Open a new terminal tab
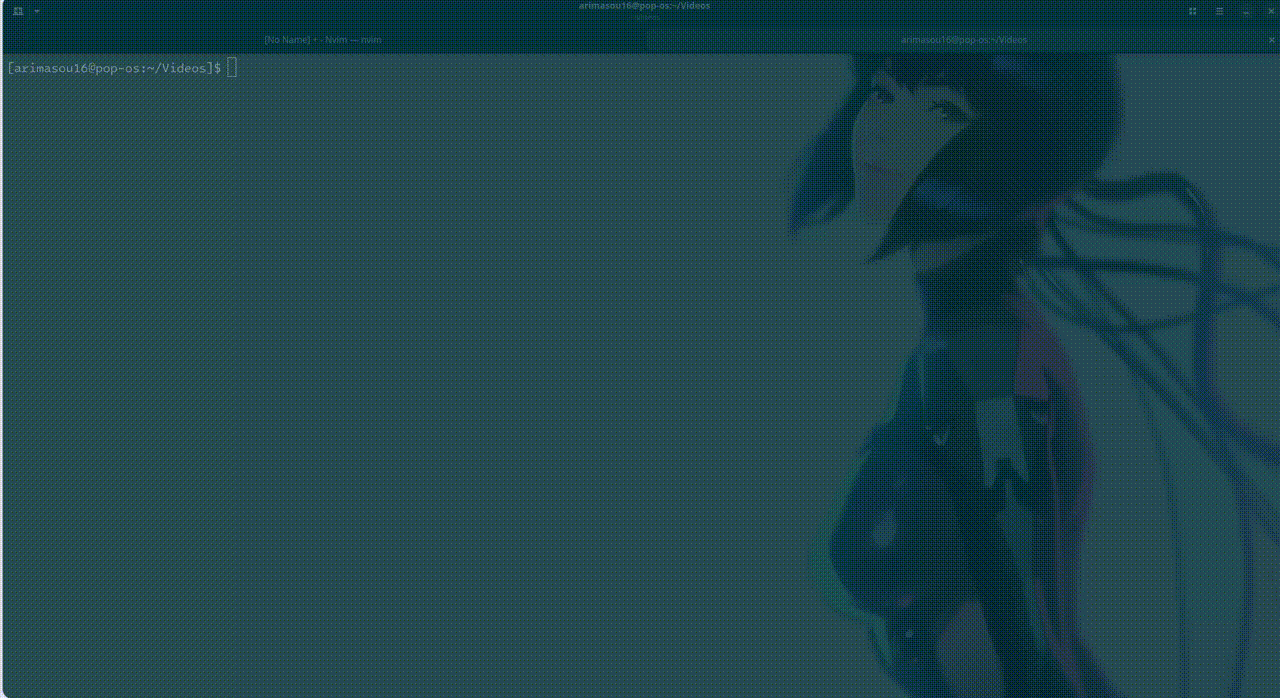The width and height of the screenshot is (1280, 698). point(17,11)
